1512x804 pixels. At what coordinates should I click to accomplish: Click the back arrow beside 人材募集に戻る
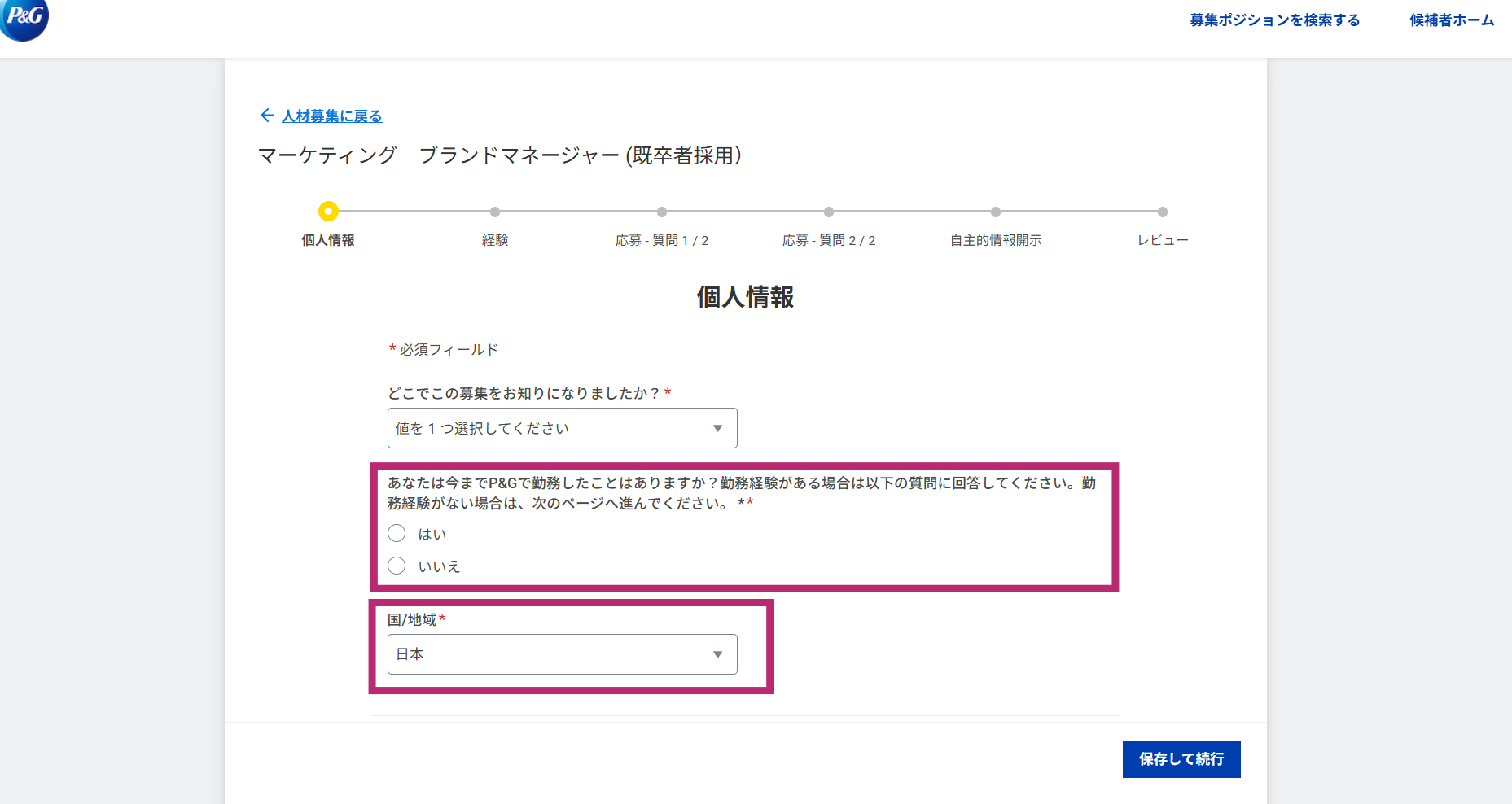coord(266,116)
